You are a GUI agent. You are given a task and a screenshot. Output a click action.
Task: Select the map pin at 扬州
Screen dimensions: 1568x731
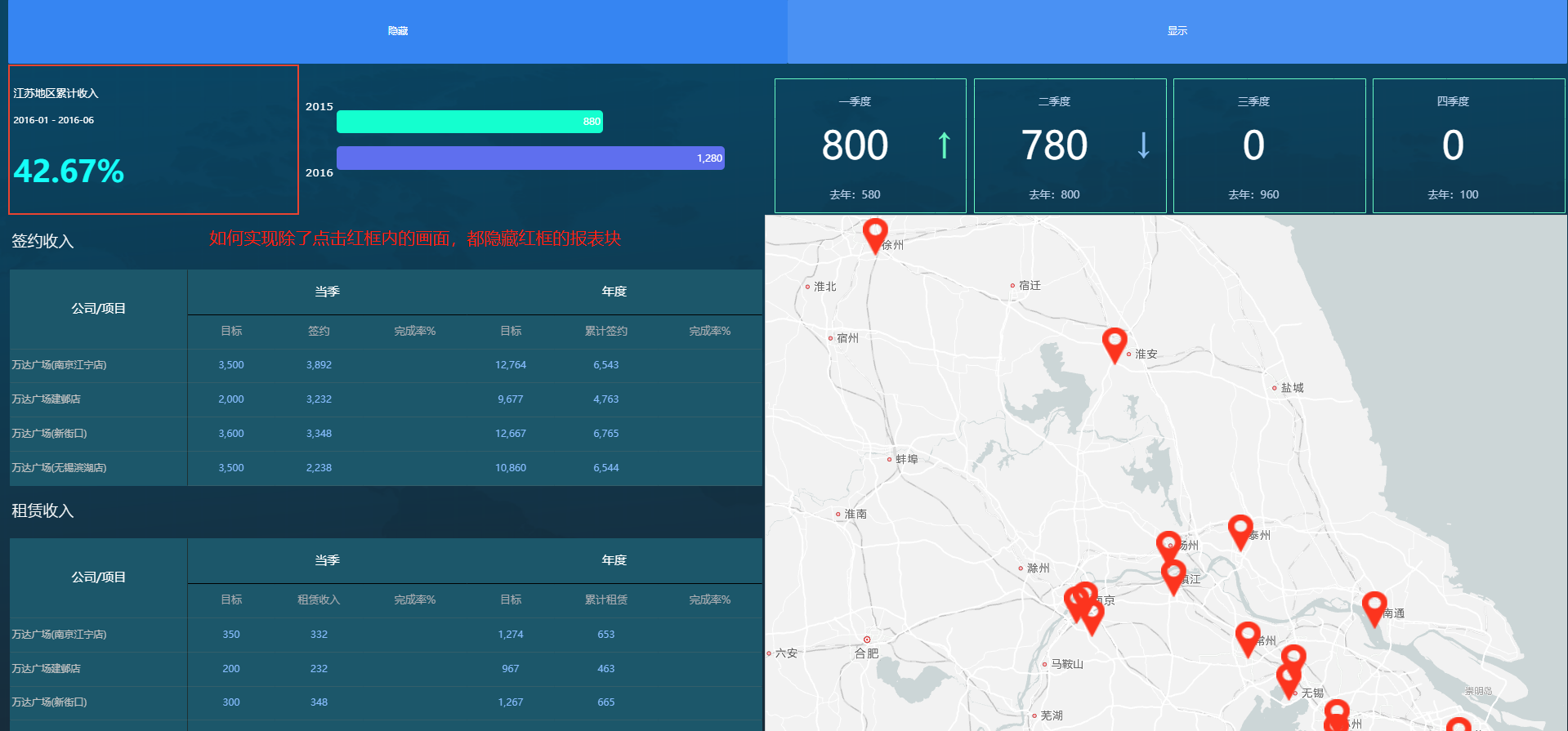click(1168, 546)
